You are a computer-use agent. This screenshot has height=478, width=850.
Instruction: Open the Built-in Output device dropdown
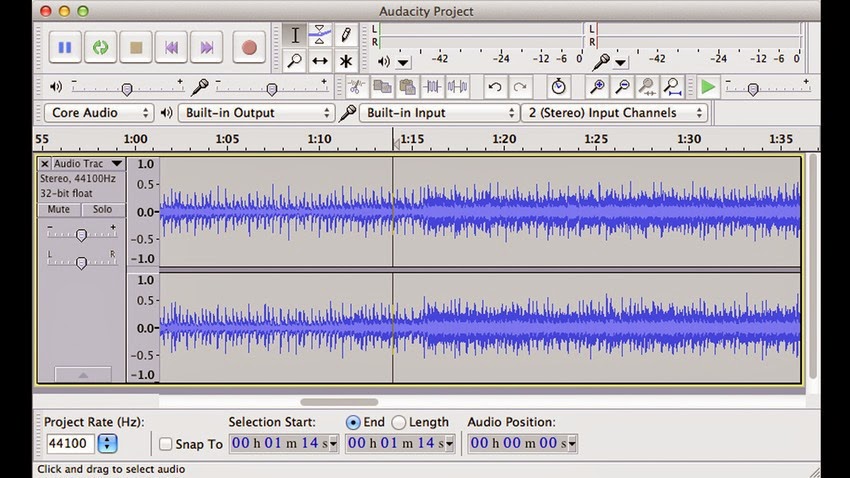[x=255, y=113]
